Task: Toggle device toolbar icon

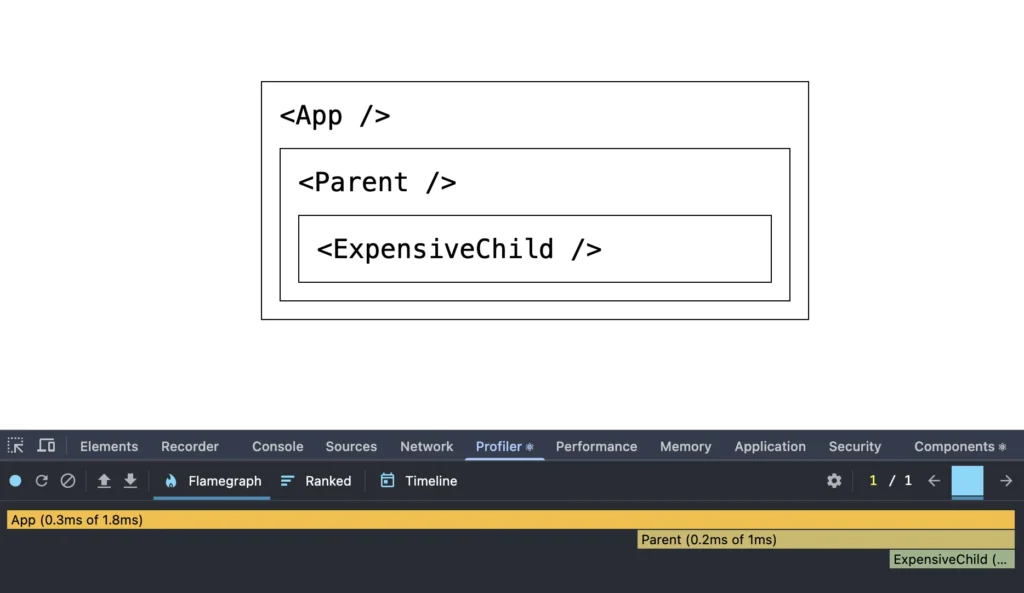Action: coord(46,446)
